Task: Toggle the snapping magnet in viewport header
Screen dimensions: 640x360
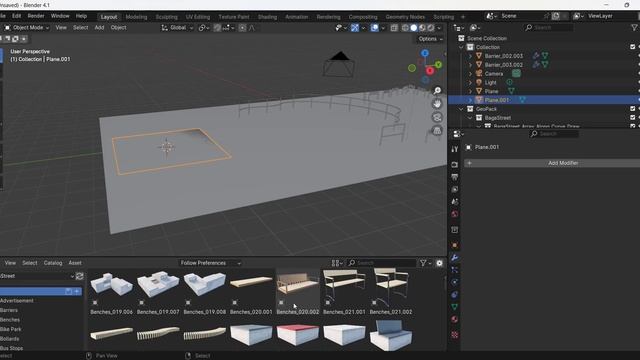Action: click(x=217, y=28)
